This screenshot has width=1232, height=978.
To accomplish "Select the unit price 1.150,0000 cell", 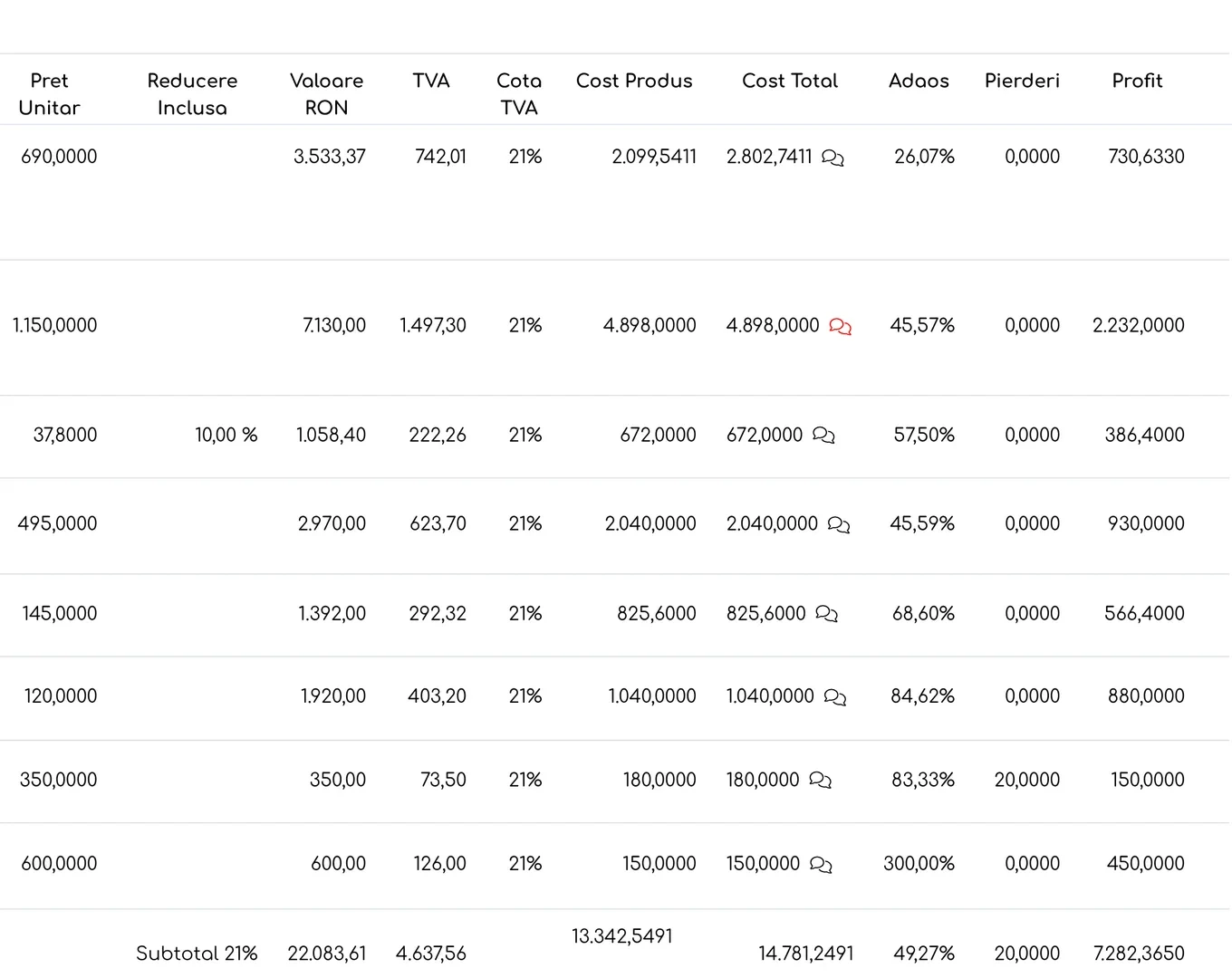I will click(x=54, y=324).
